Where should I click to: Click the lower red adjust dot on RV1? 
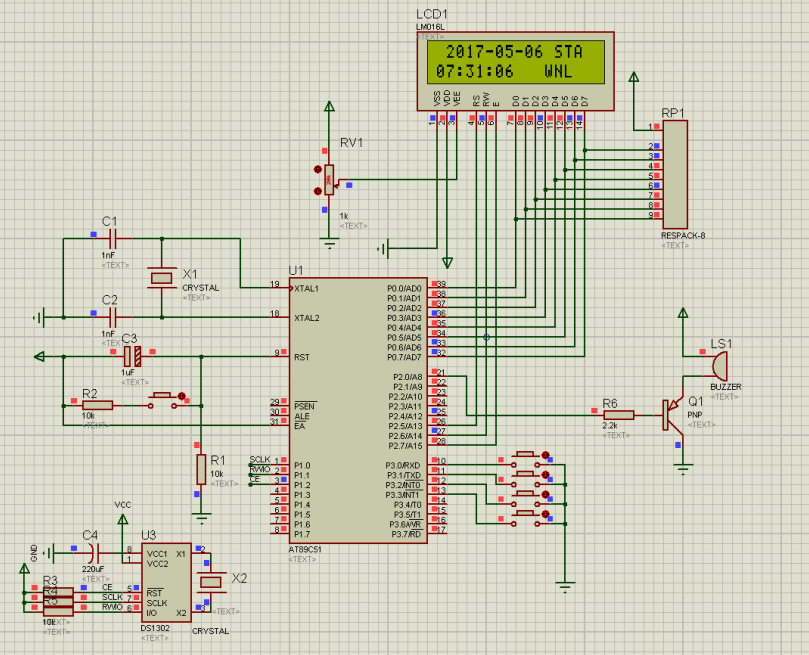click(x=318, y=191)
